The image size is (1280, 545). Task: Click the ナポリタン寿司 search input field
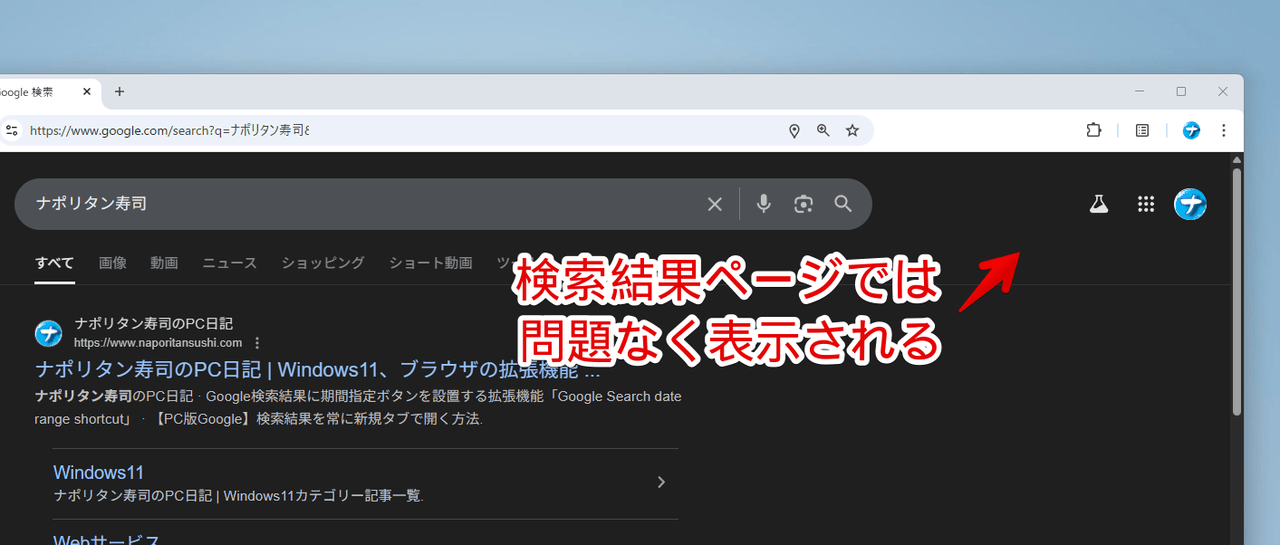360,204
